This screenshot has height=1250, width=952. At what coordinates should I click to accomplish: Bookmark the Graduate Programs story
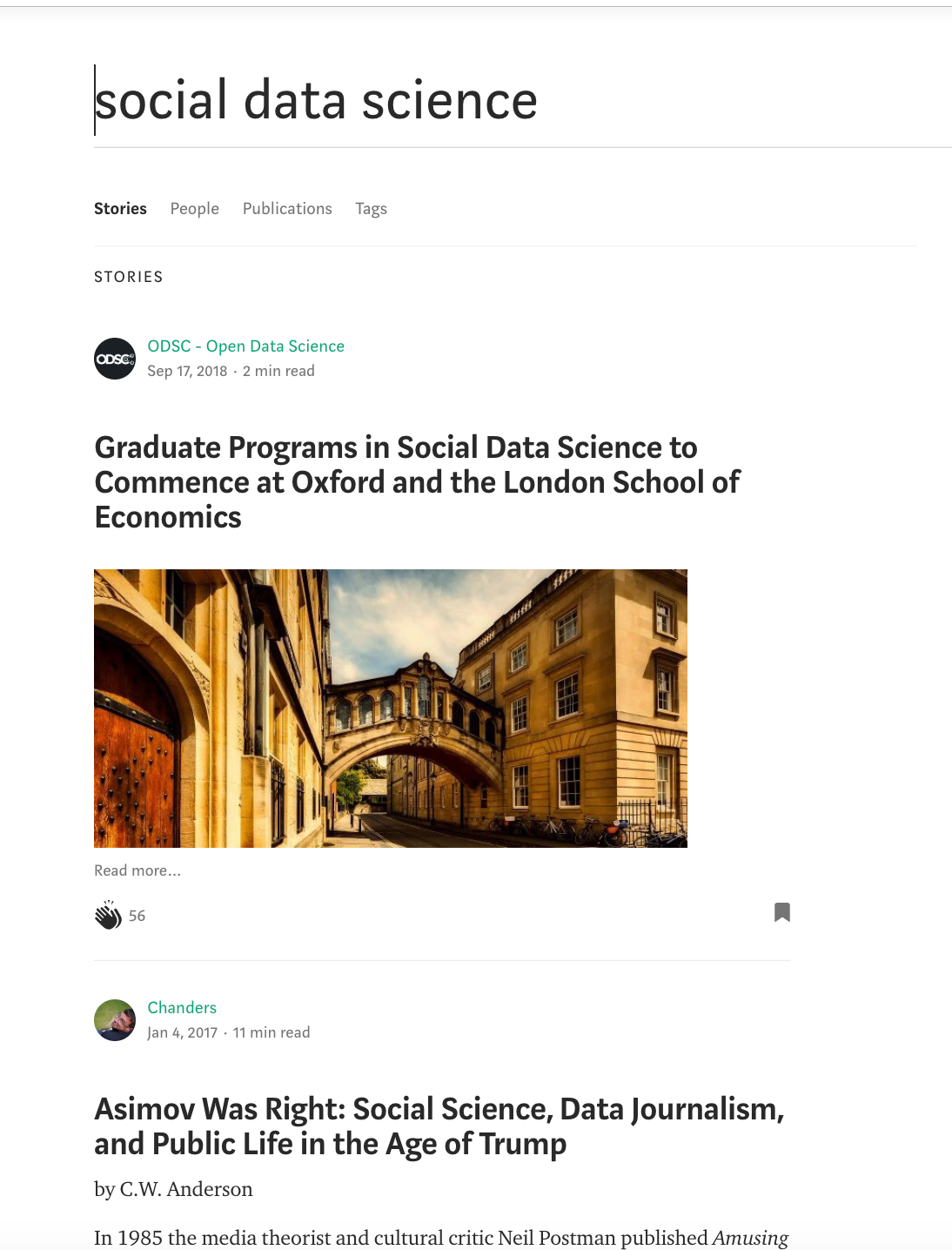pyautogui.click(x=781, y=912)
